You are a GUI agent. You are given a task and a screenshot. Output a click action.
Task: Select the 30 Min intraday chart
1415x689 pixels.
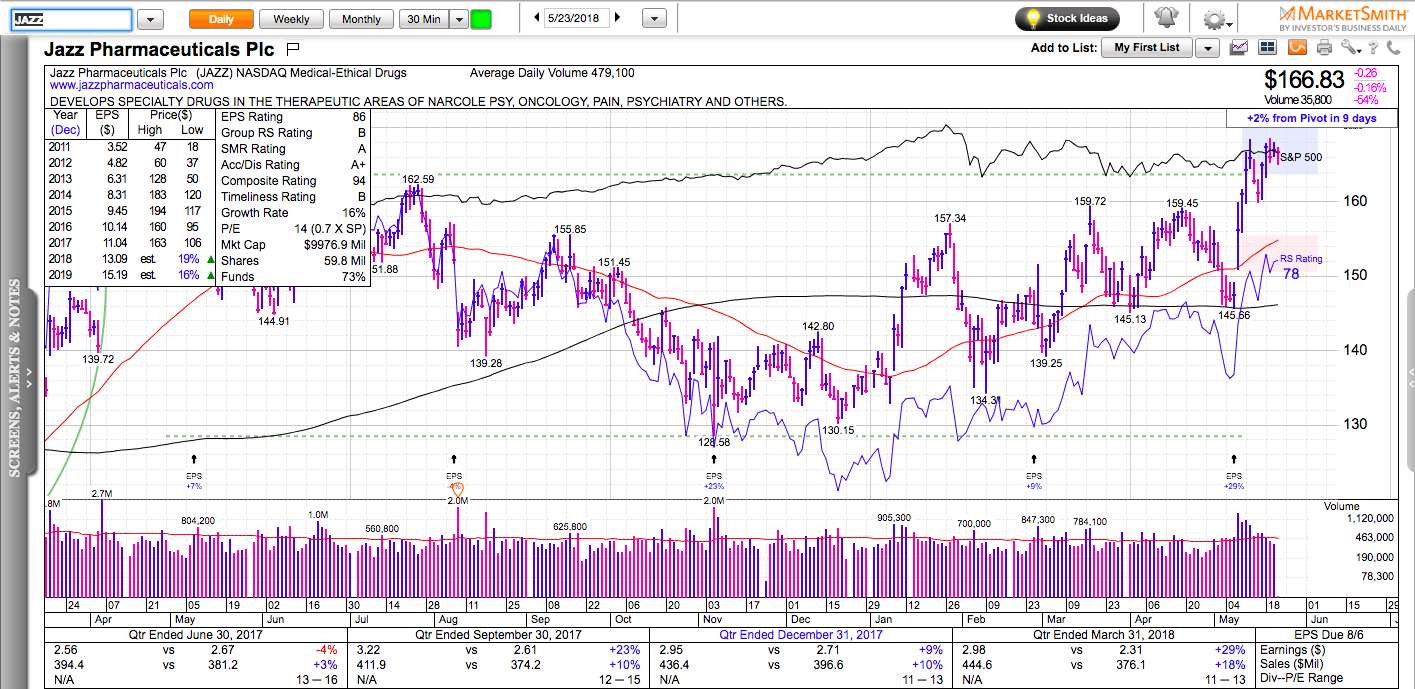pos(422,19)
